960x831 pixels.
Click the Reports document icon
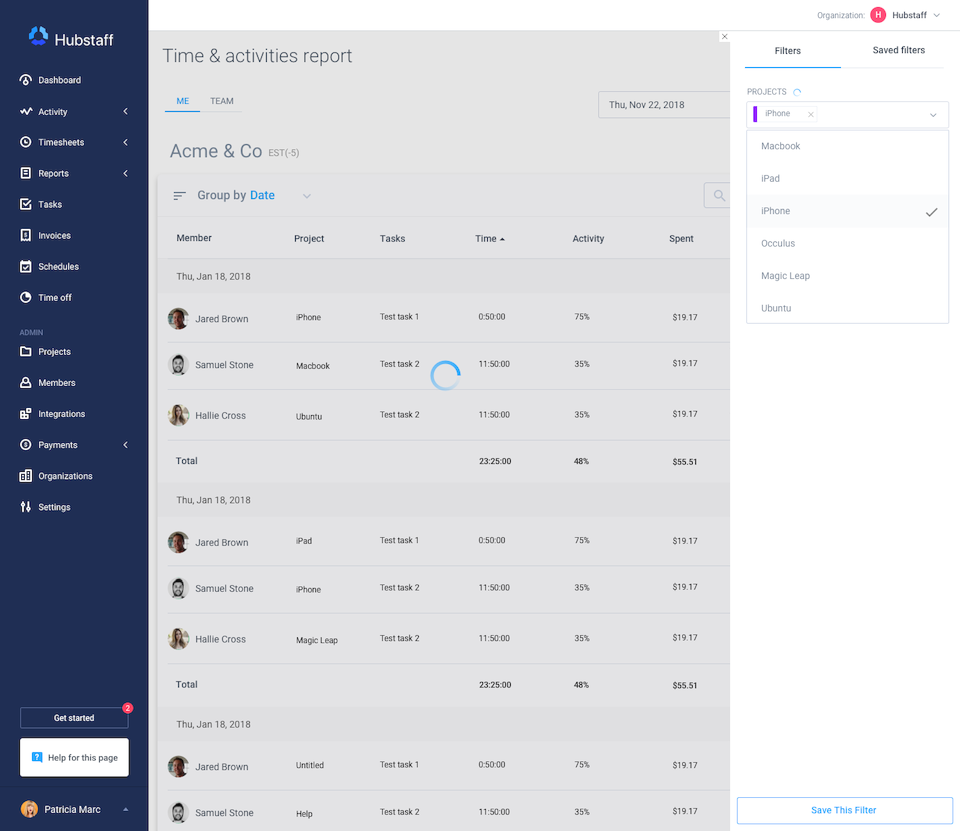26,173
